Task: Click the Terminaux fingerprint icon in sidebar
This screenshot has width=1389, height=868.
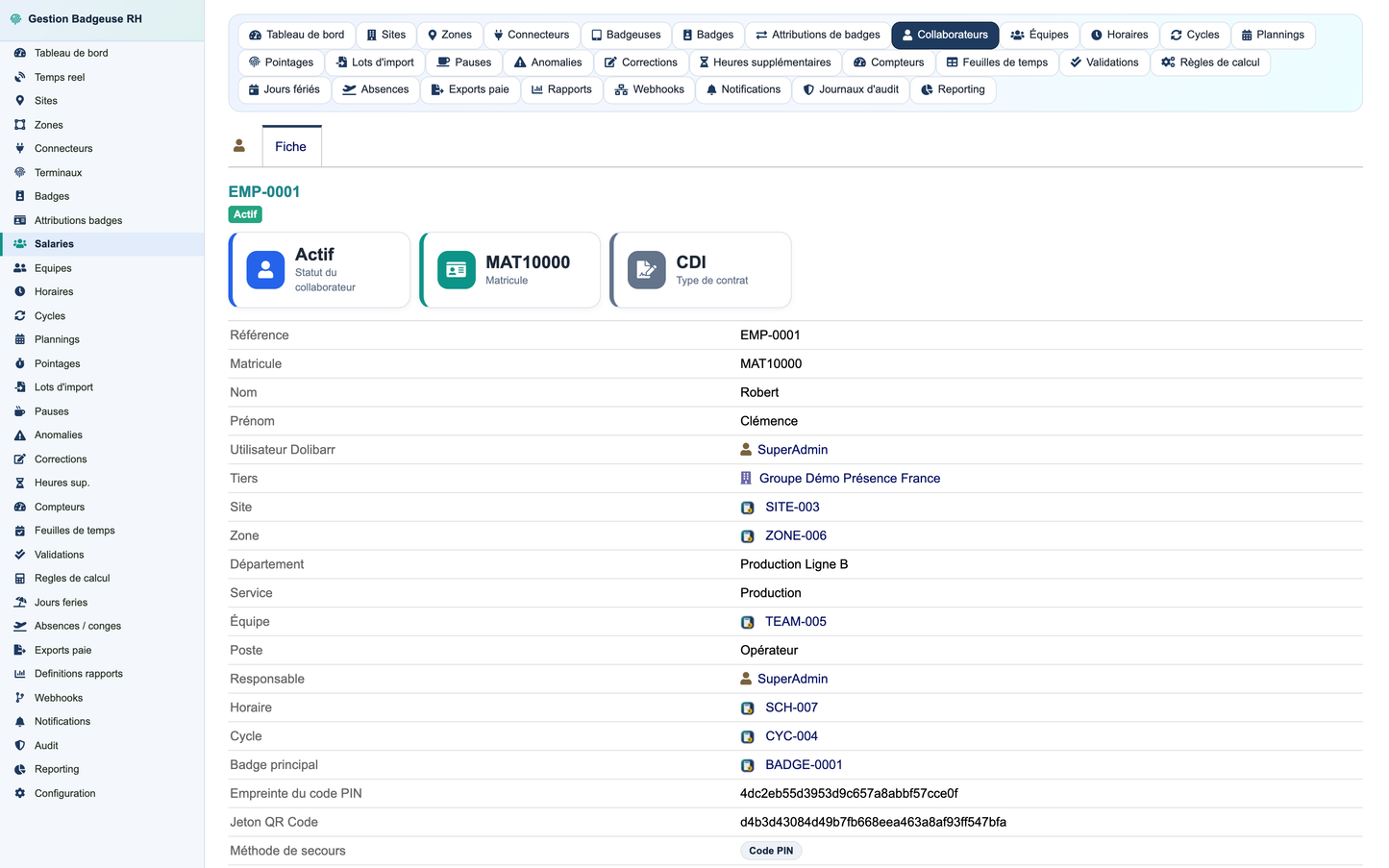Action: (x=19, y=173)
